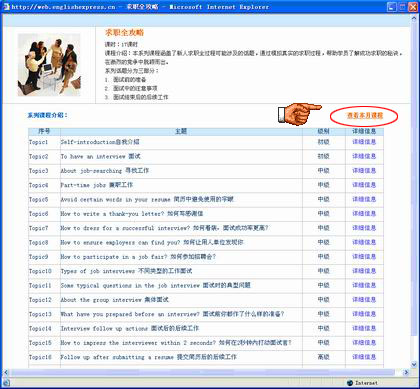Open detail link for Topic10 Types of job interviews
The image size is (420, 389).
click(364, 271)
